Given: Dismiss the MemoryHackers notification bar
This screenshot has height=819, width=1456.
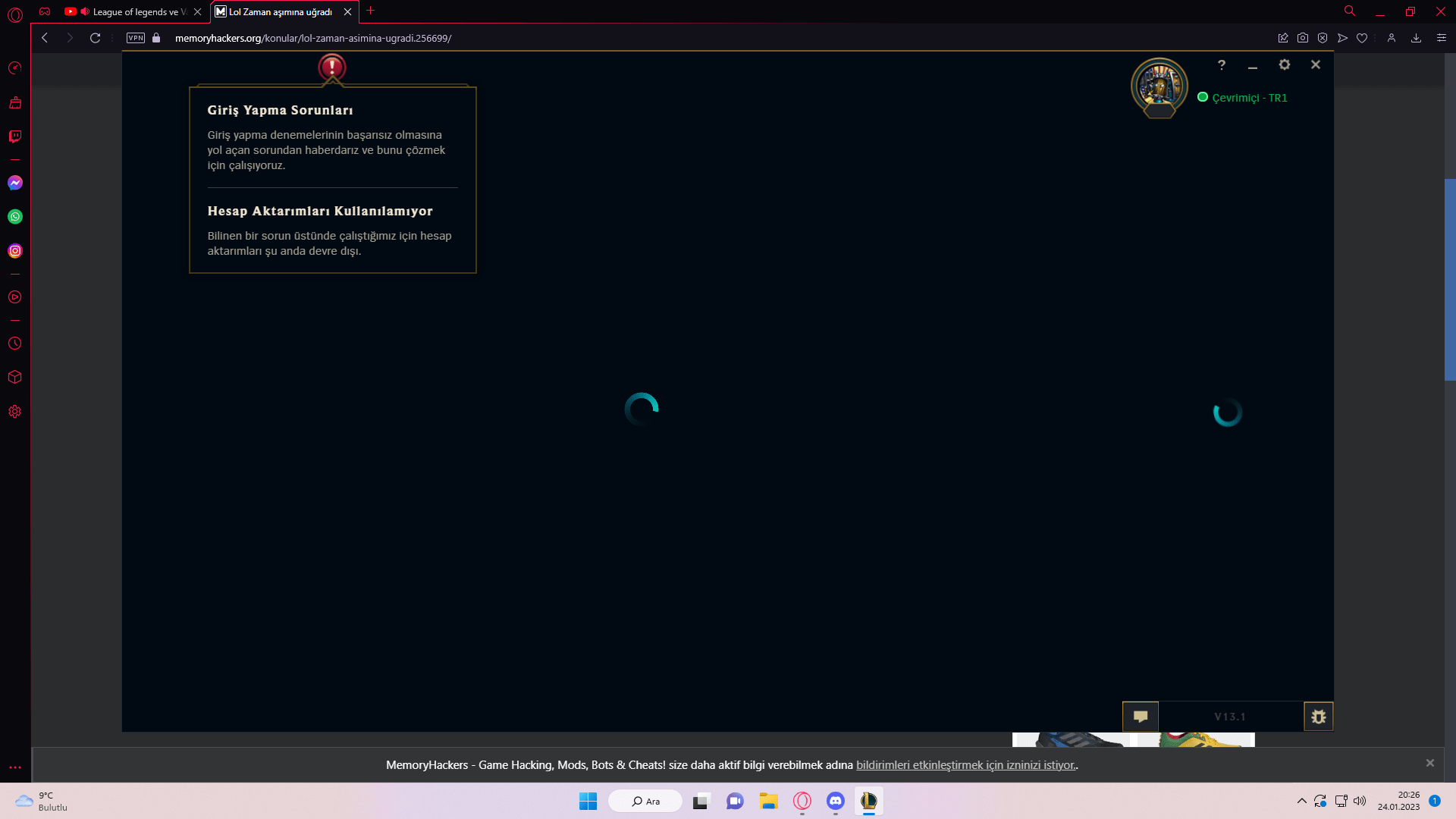Looking at the screenshot, I should tap(1430, 763).
